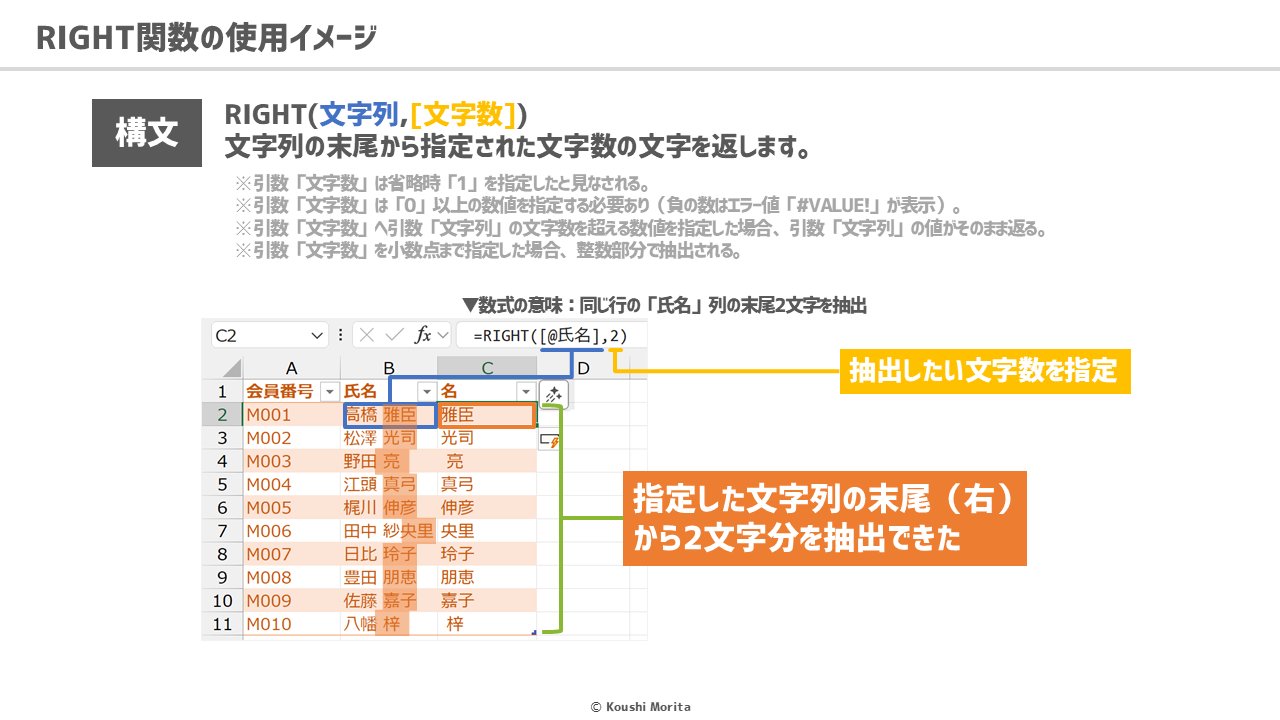Select the cell with 八幡 梓

point(389,624)
